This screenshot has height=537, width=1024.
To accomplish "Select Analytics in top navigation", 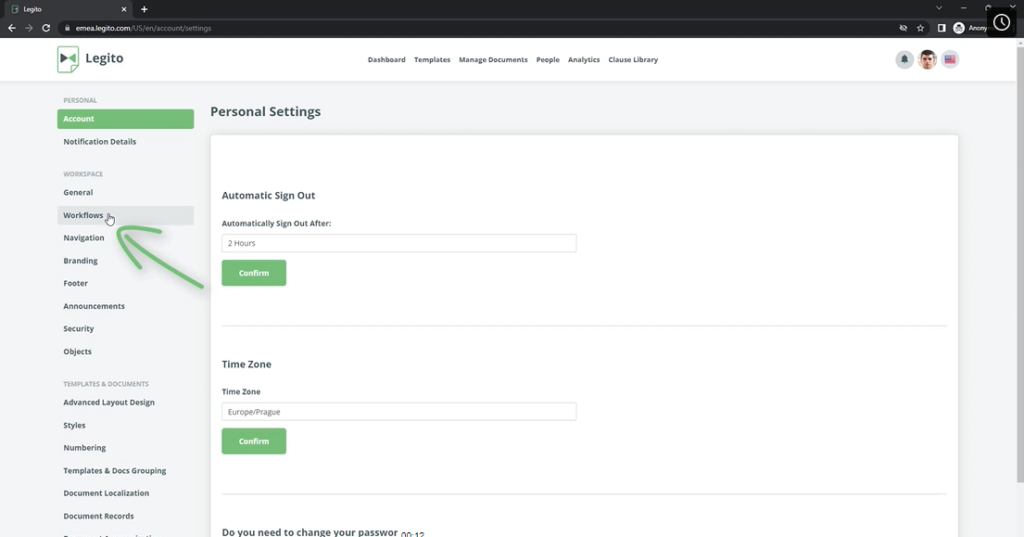I will click(x=584, y=60).
